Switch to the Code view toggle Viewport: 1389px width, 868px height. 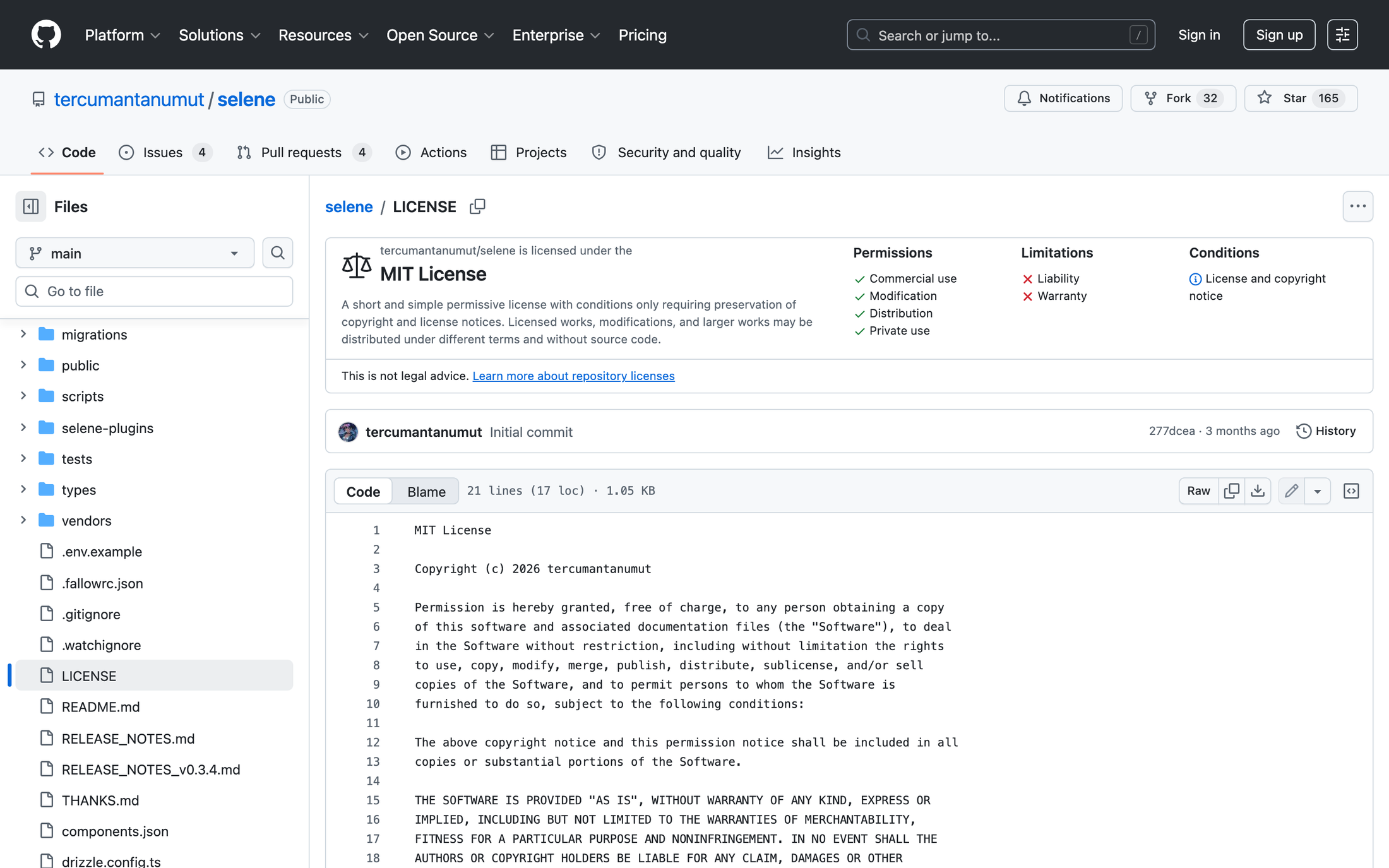coord(363,491)
